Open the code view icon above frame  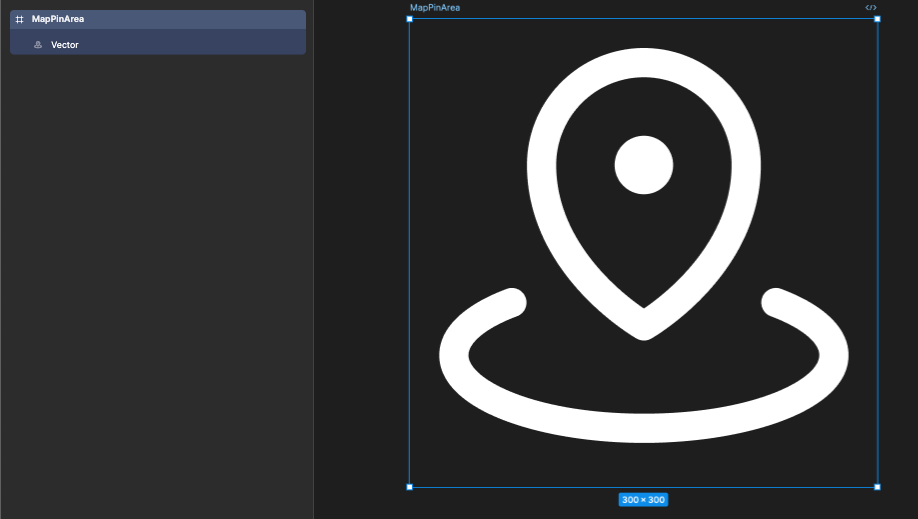coord(871,8)
